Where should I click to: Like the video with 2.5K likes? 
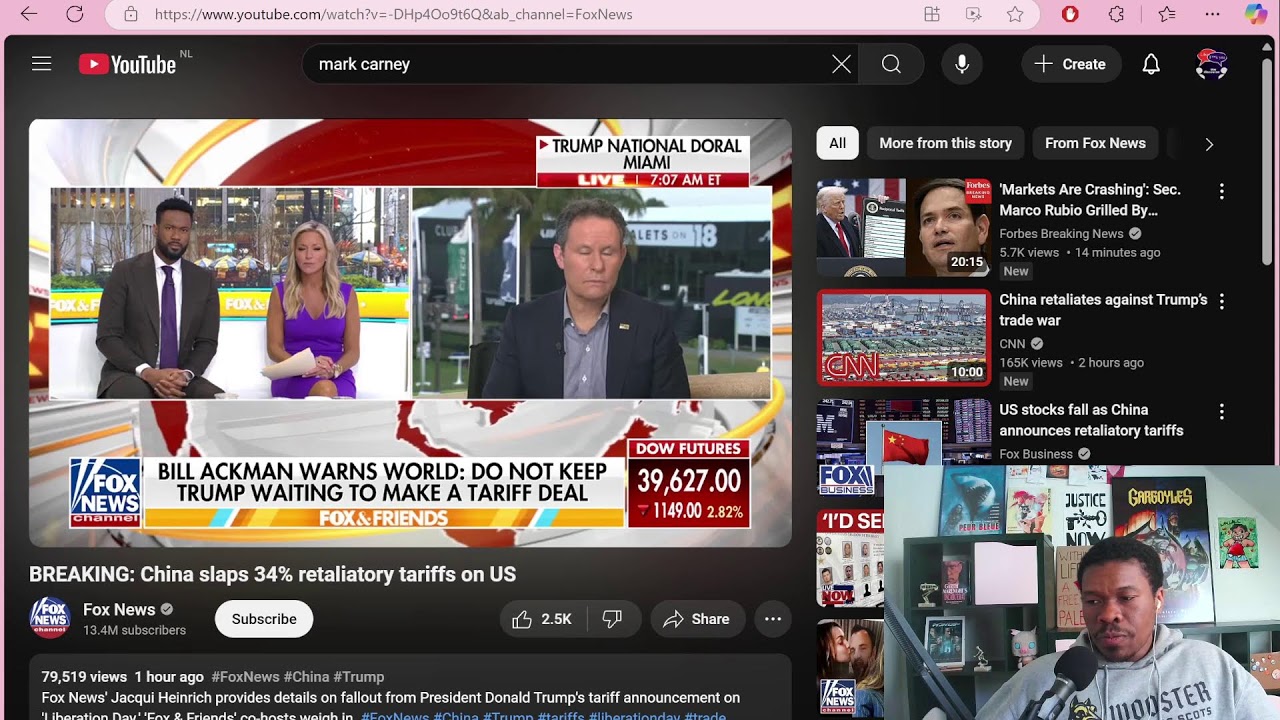pos(542,619)
